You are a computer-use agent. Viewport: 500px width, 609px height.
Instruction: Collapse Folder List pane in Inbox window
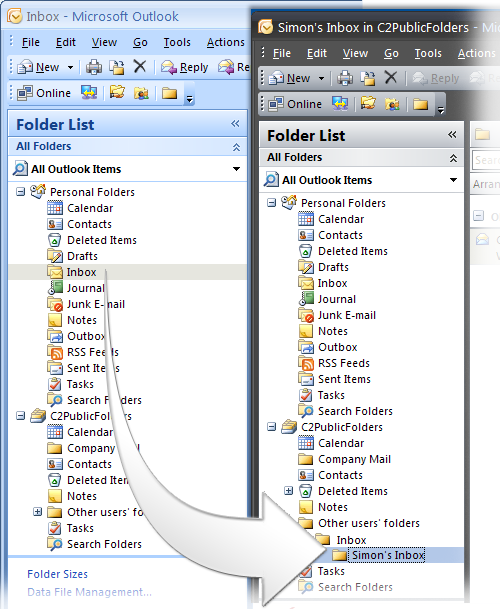[x=235, y=124]
